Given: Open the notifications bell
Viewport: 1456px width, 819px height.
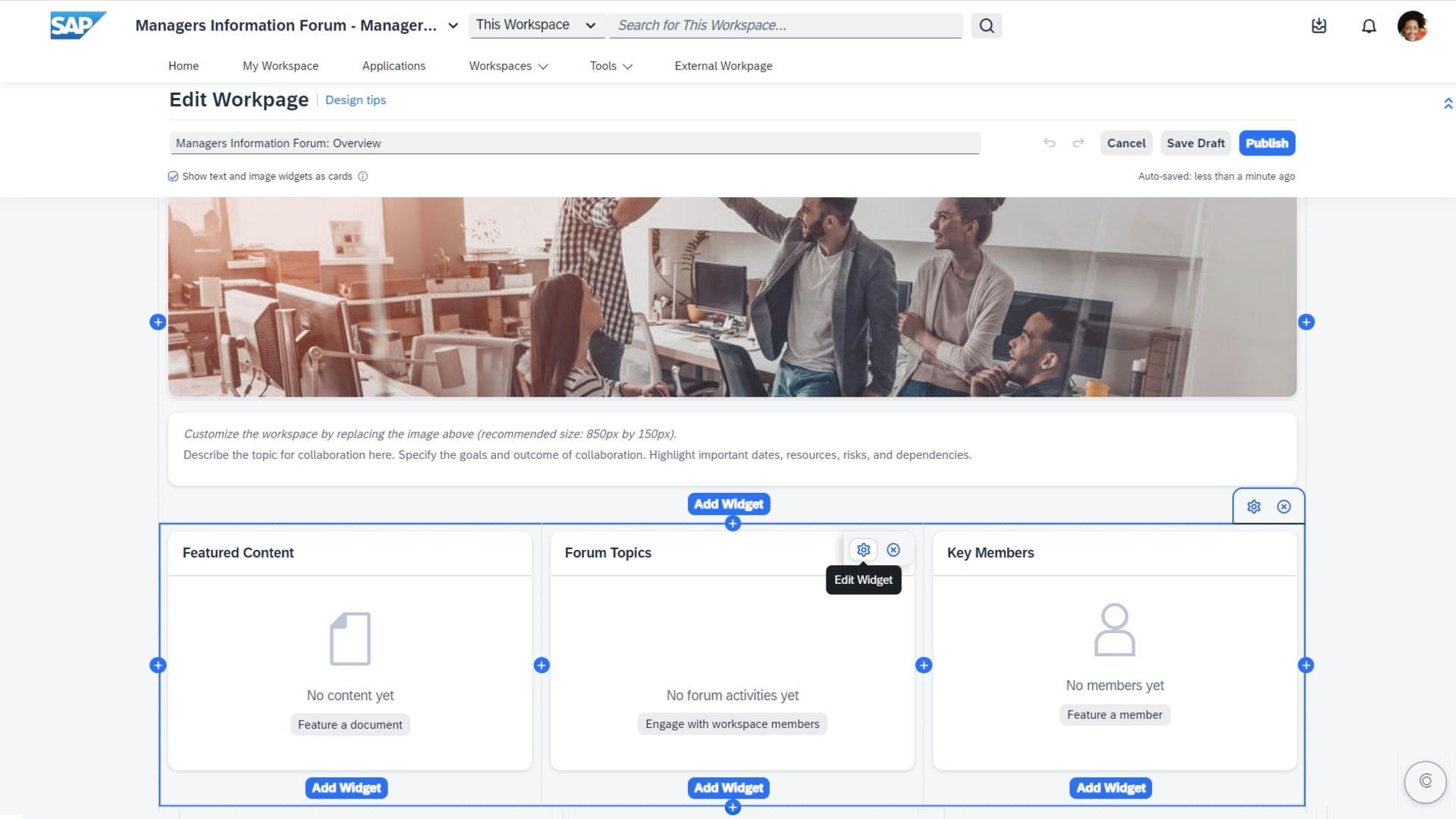Looking at the screenshot, I should [x=1368, y=27].
